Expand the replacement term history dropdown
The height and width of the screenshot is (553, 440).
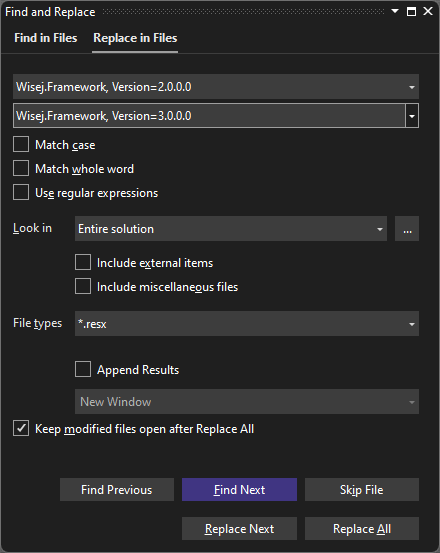coord(412,116)
